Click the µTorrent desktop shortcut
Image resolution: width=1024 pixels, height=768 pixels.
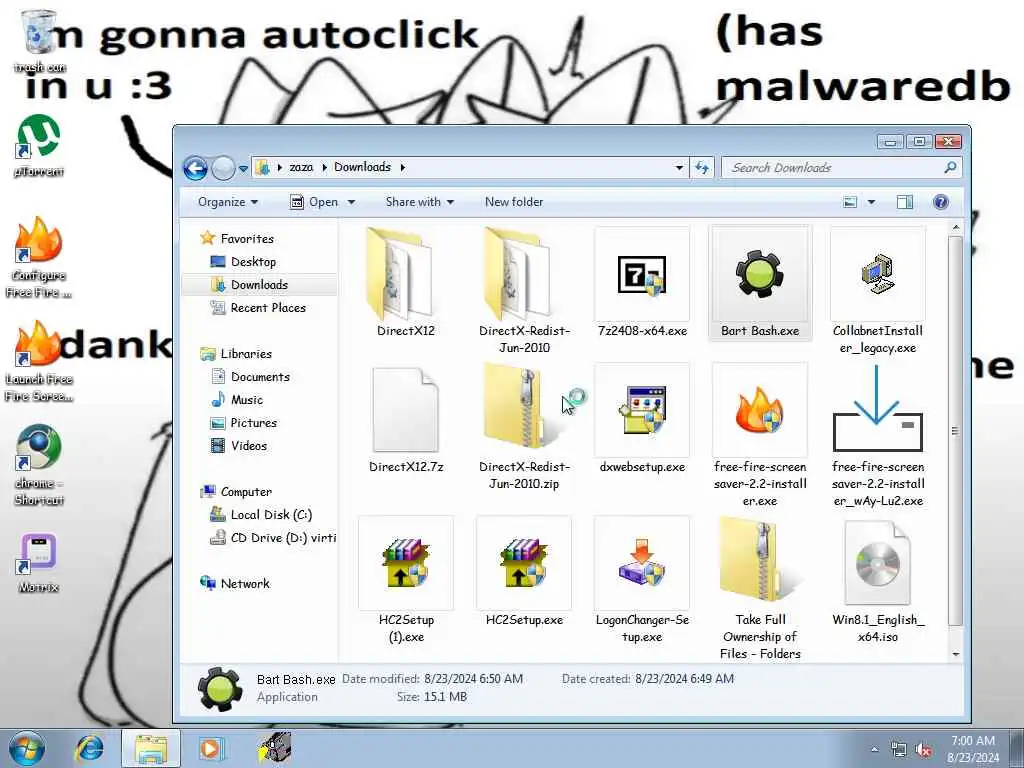(39, 145)
